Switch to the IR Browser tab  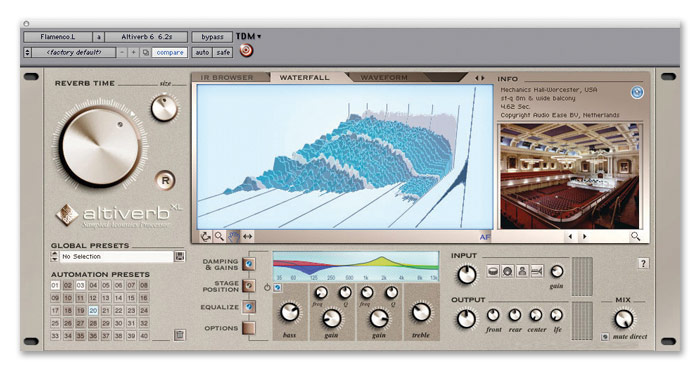(x=227, y=77)
